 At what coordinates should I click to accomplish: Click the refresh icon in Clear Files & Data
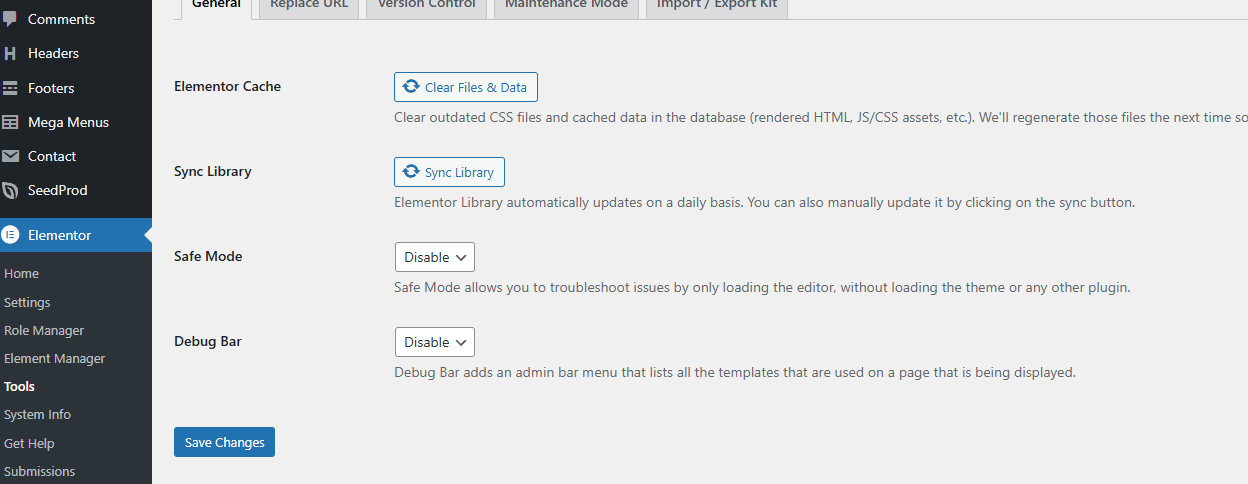pyautogui.click(x=411, y=87)
